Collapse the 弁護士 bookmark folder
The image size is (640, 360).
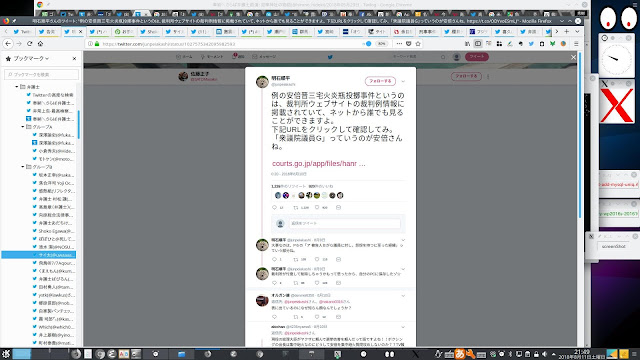(17, 87)
